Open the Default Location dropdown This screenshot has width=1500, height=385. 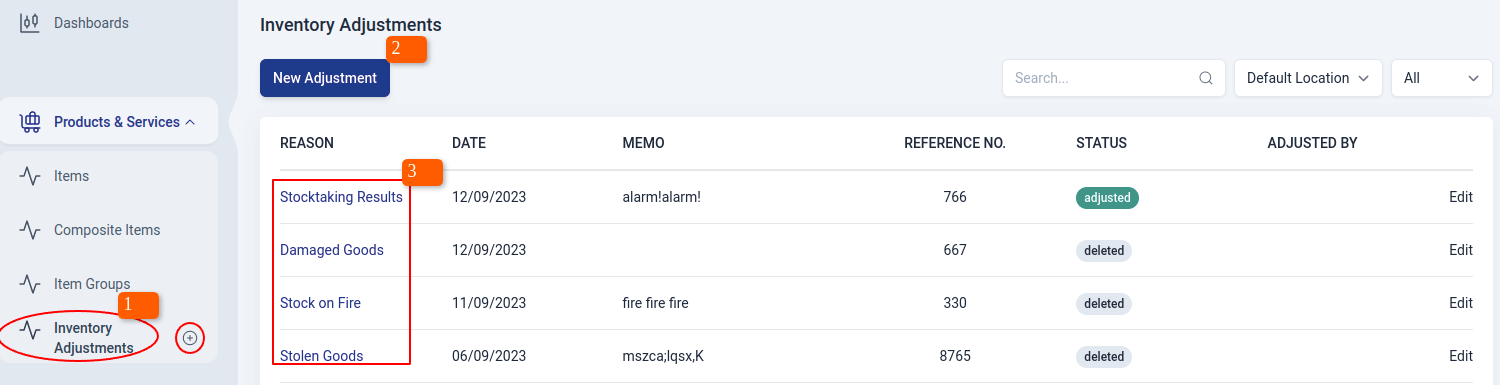1308,78
